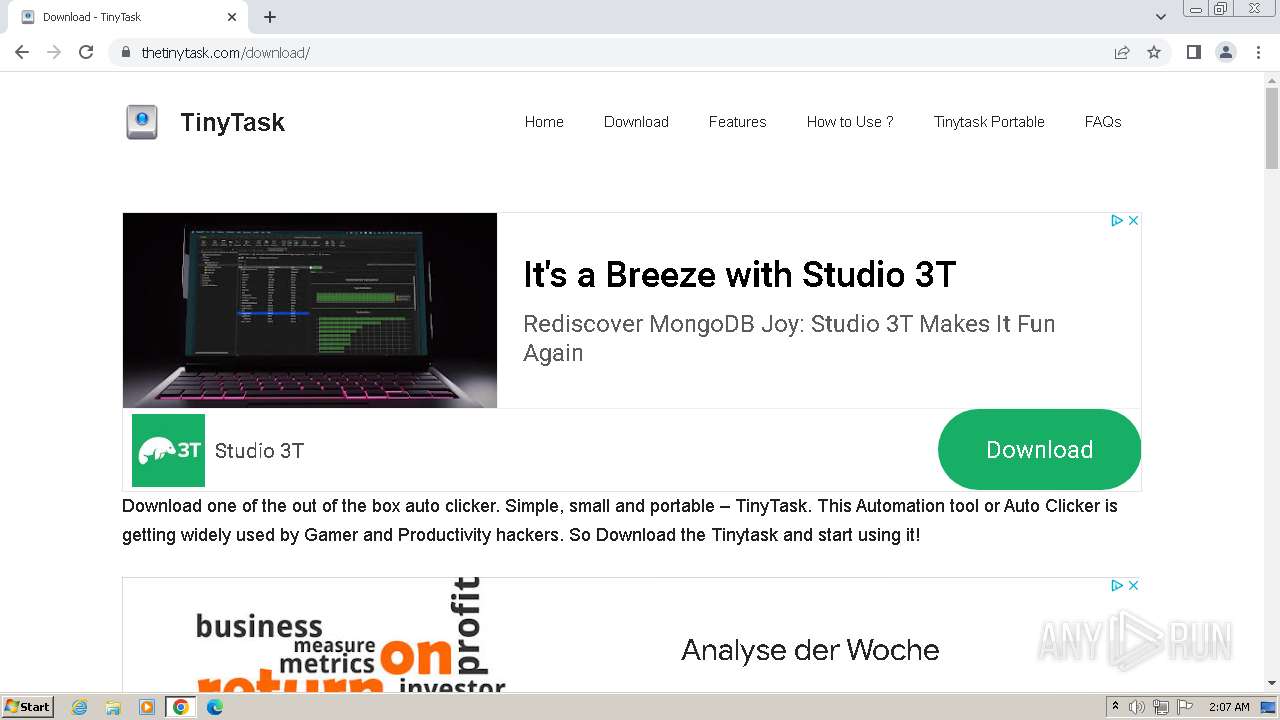Click the 2:07 AM system clock

(1229, 707)
